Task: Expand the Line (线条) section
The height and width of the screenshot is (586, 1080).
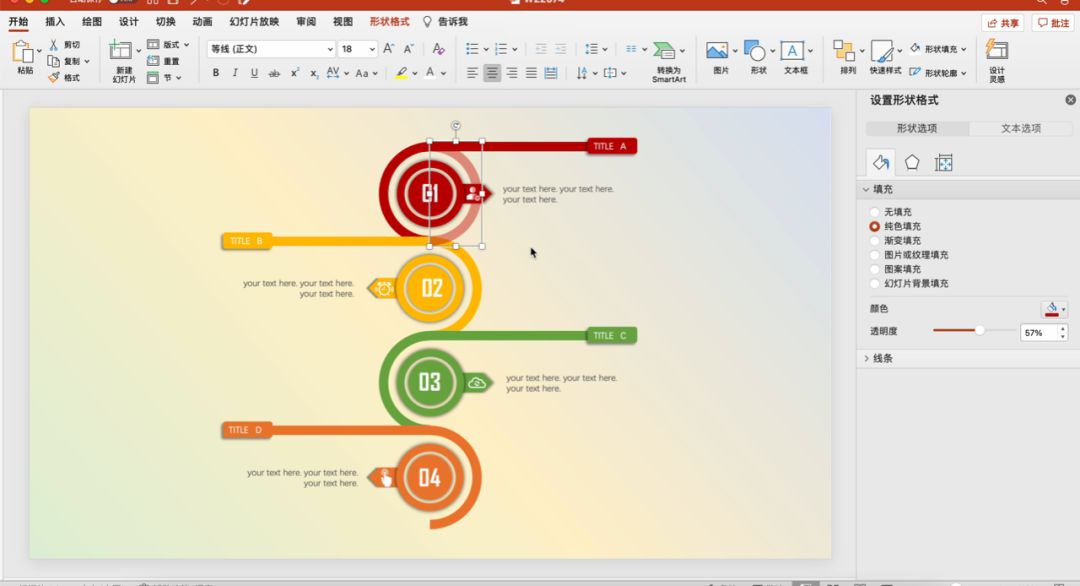Action: pyautogui.click(x=866, y=359)
